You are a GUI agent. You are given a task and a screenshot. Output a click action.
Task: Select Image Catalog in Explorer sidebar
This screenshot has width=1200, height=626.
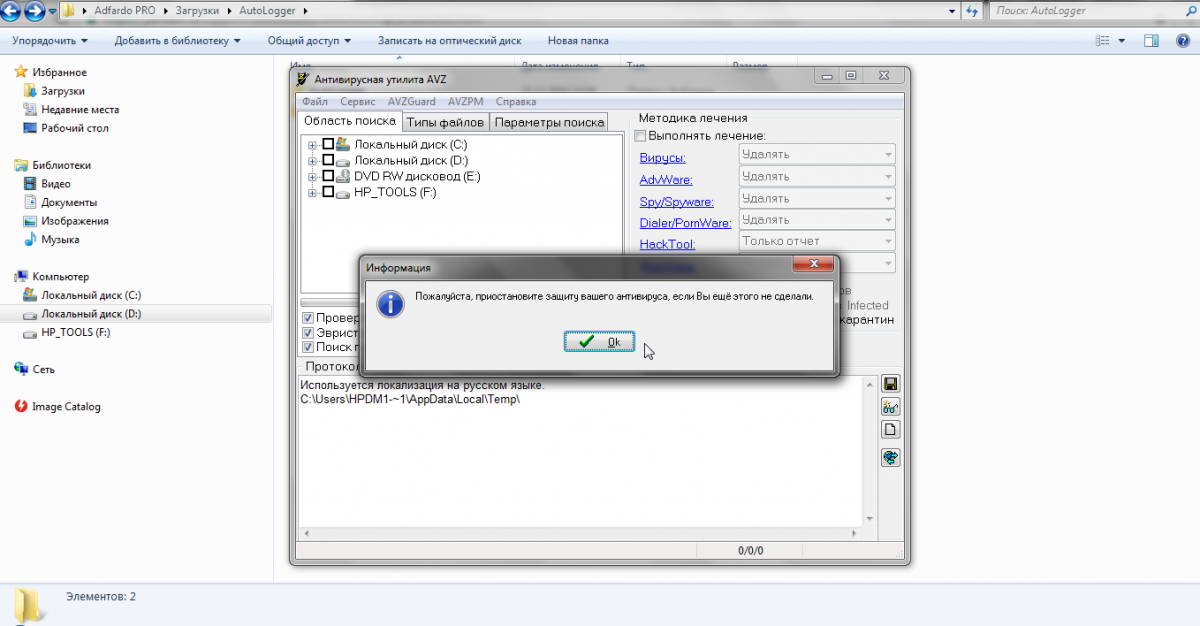pos(58,407)
